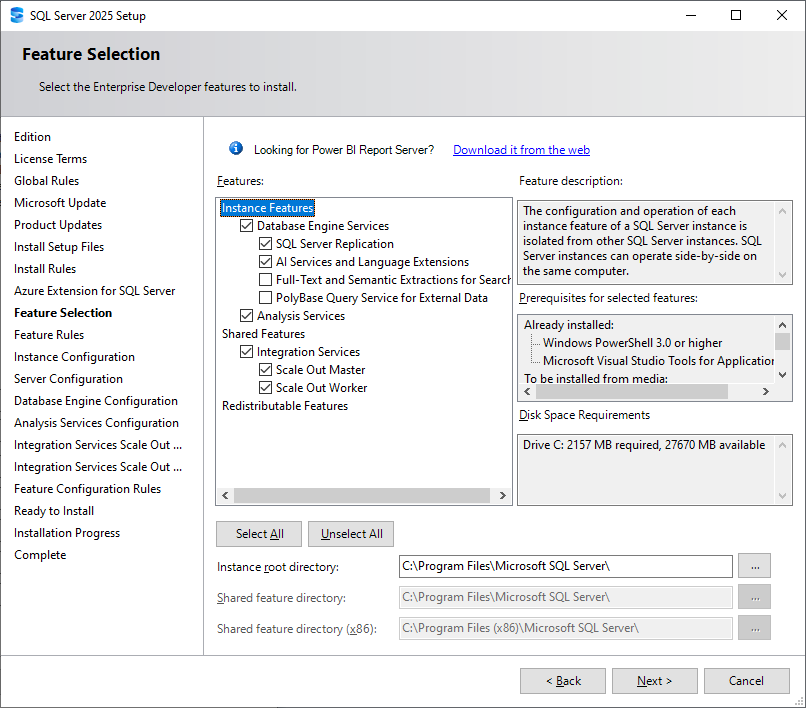Uncheck the SQL Server Replication checkbox
Viewport: 806px width, 708px height.
pos(265,244)
